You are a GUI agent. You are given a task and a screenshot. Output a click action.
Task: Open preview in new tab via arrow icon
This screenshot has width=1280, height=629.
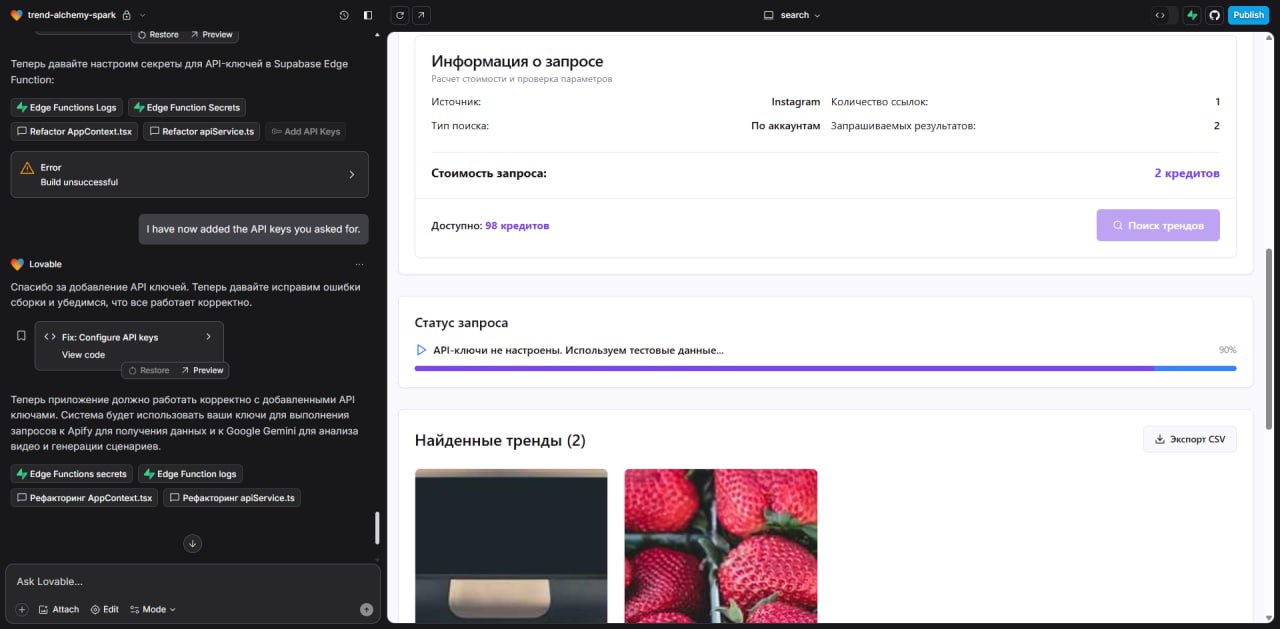coord(420,14)
